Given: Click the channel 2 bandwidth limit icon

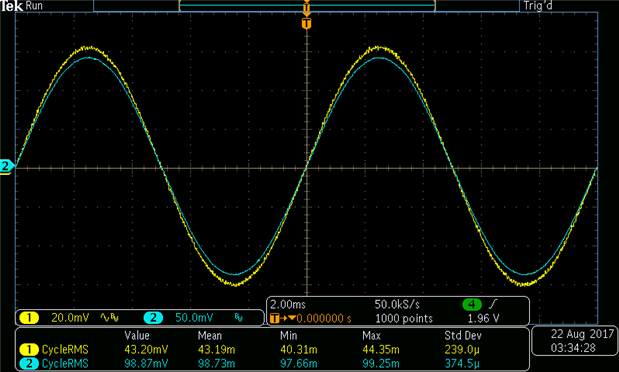Looking at the screenshot, I should (238, 318).
